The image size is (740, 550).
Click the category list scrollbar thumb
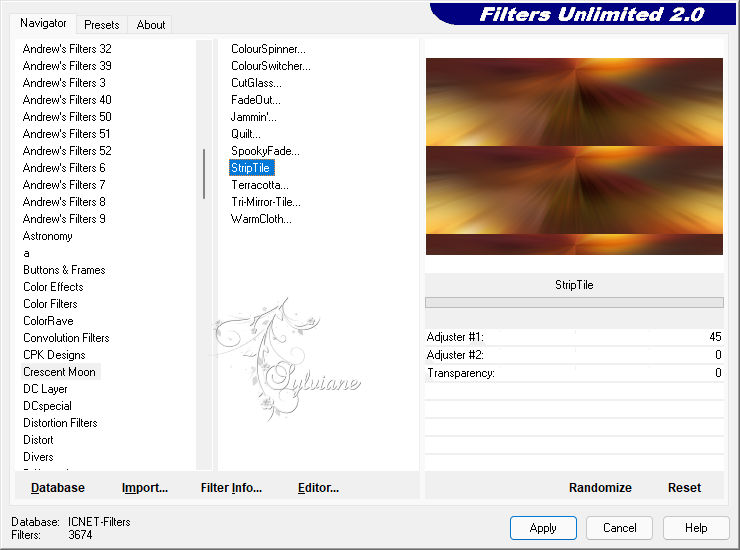pos(204,174)
